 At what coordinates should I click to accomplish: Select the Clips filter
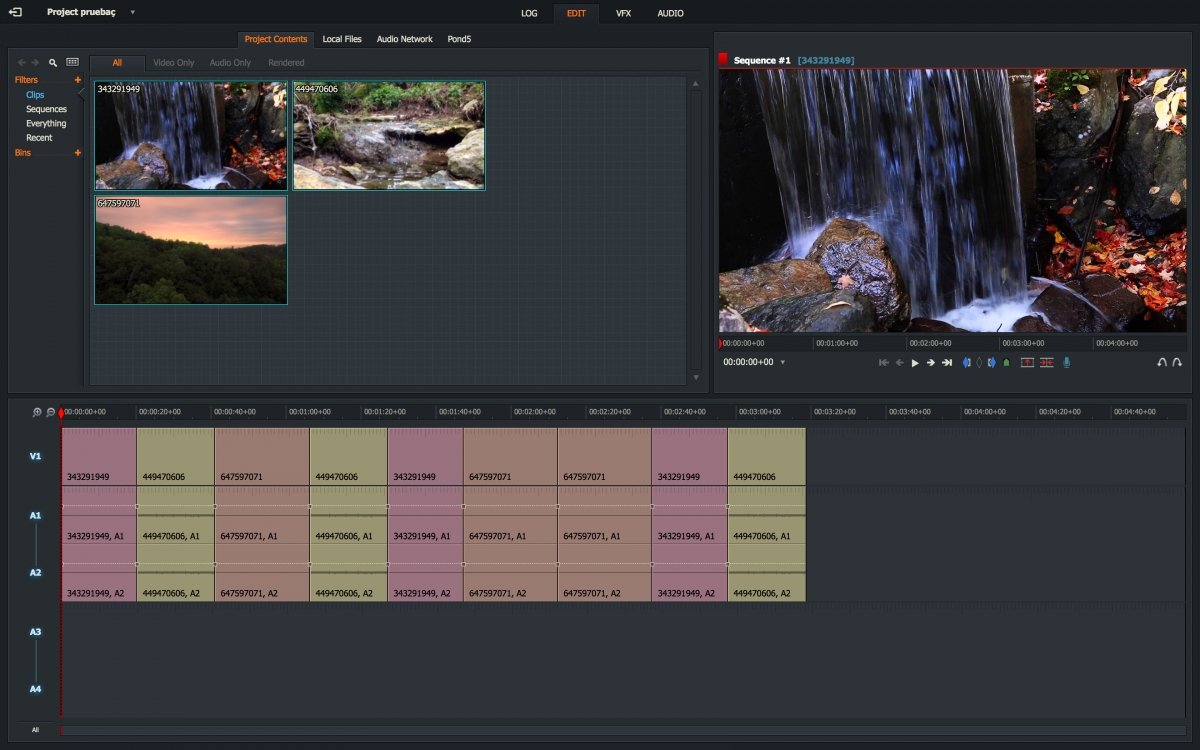tap(35, 95)
